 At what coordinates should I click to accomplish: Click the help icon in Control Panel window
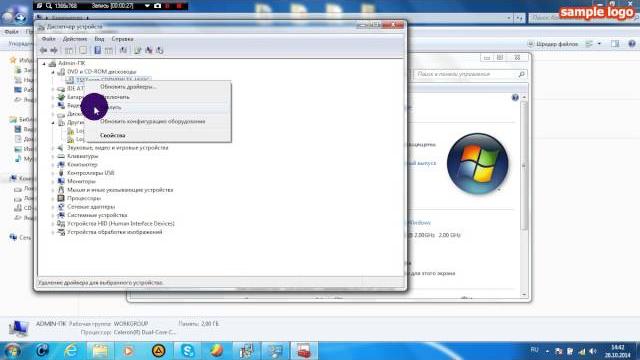(515, 97)
